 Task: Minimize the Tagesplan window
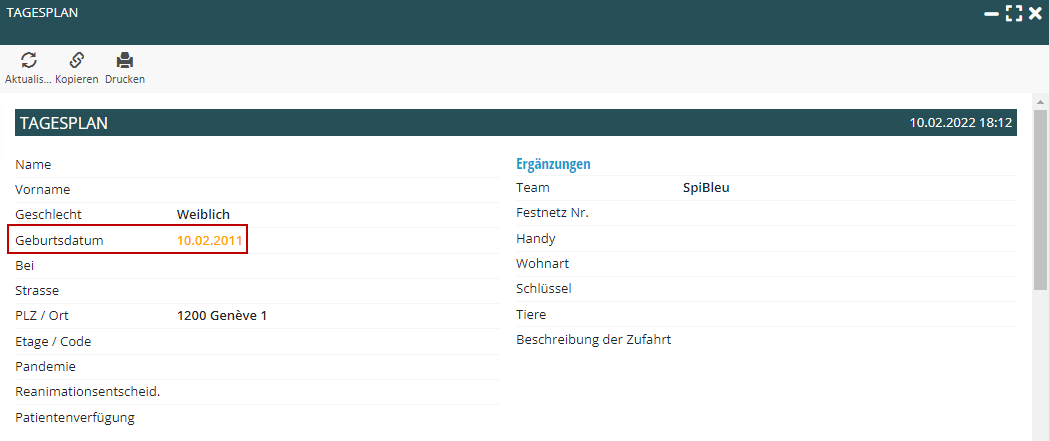click(x=991, y=14)
